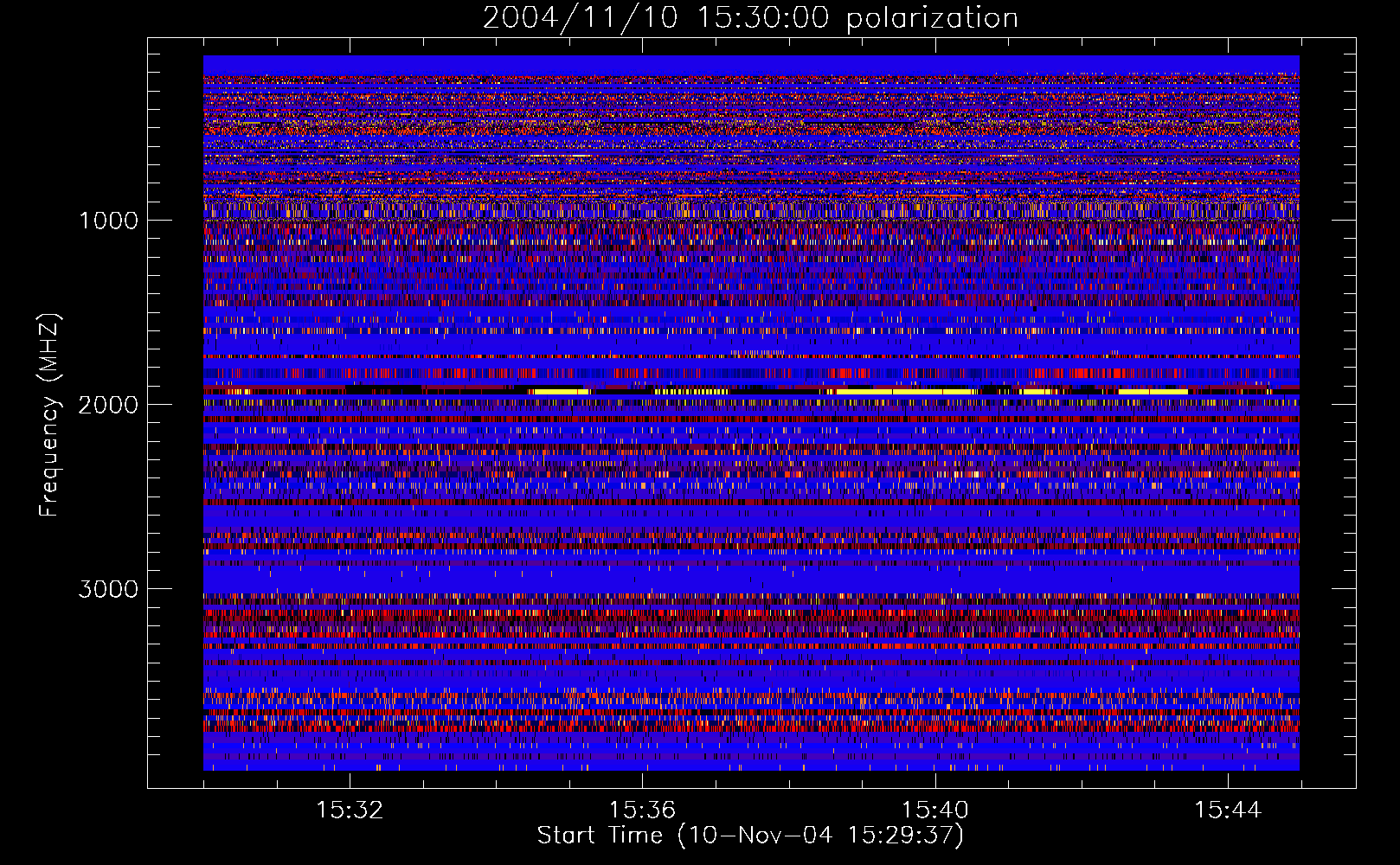Click the 15:32 time tick label

pos(350,811)
